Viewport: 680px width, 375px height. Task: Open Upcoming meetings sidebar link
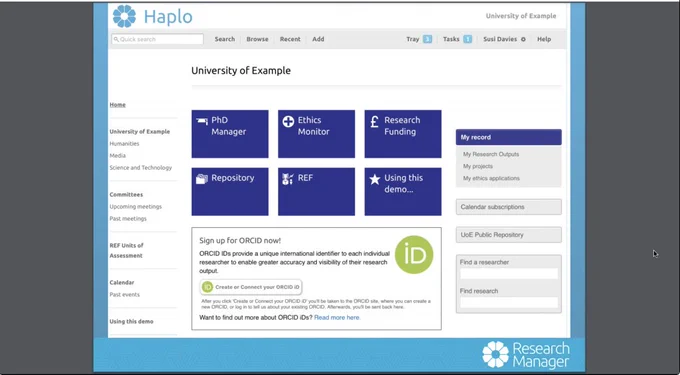135,207
